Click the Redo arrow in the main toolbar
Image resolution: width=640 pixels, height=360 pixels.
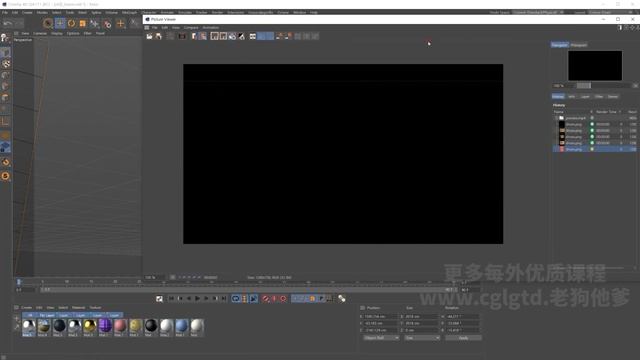(19, 24)
